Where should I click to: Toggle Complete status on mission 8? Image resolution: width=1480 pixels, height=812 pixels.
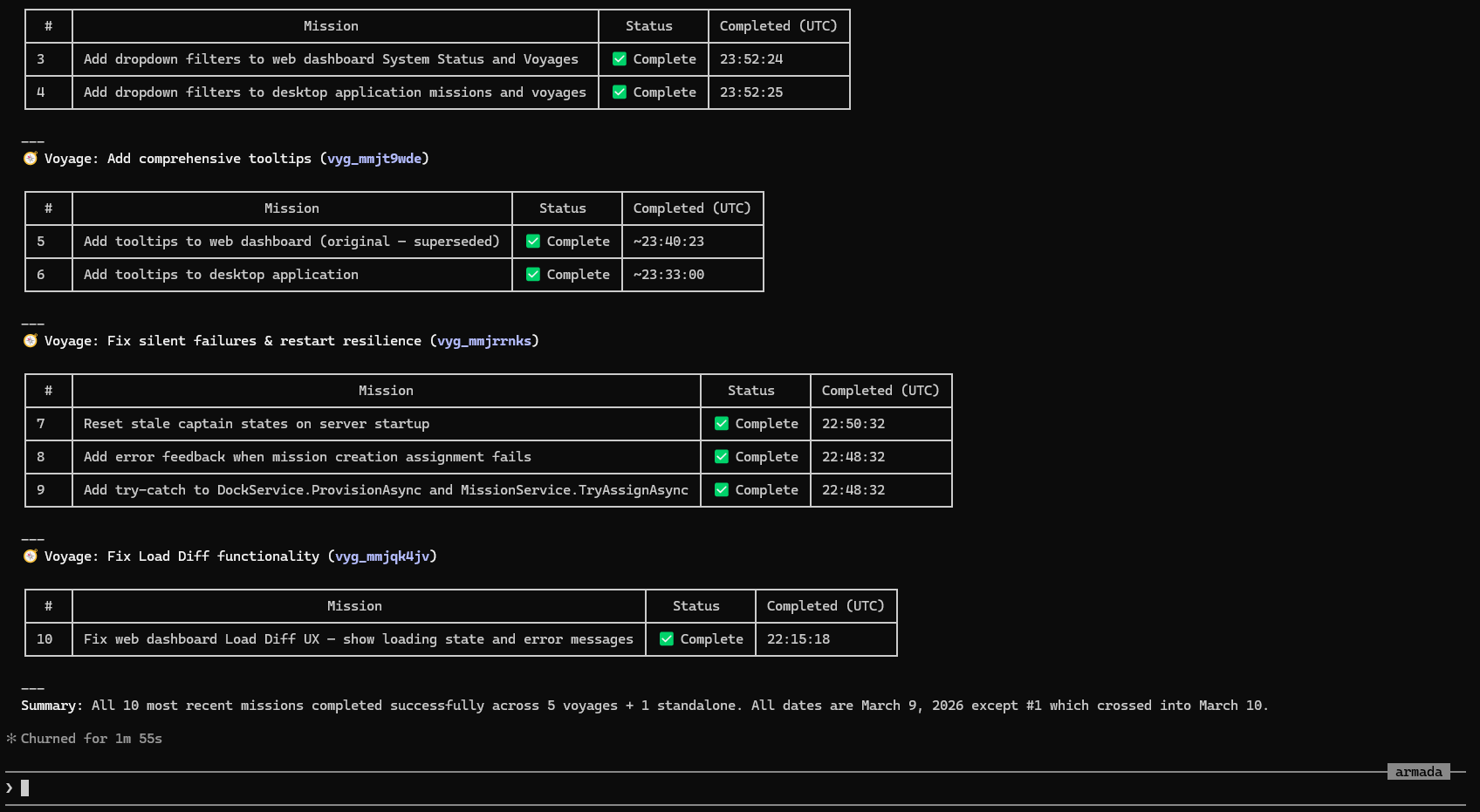[x=756, y=456]
